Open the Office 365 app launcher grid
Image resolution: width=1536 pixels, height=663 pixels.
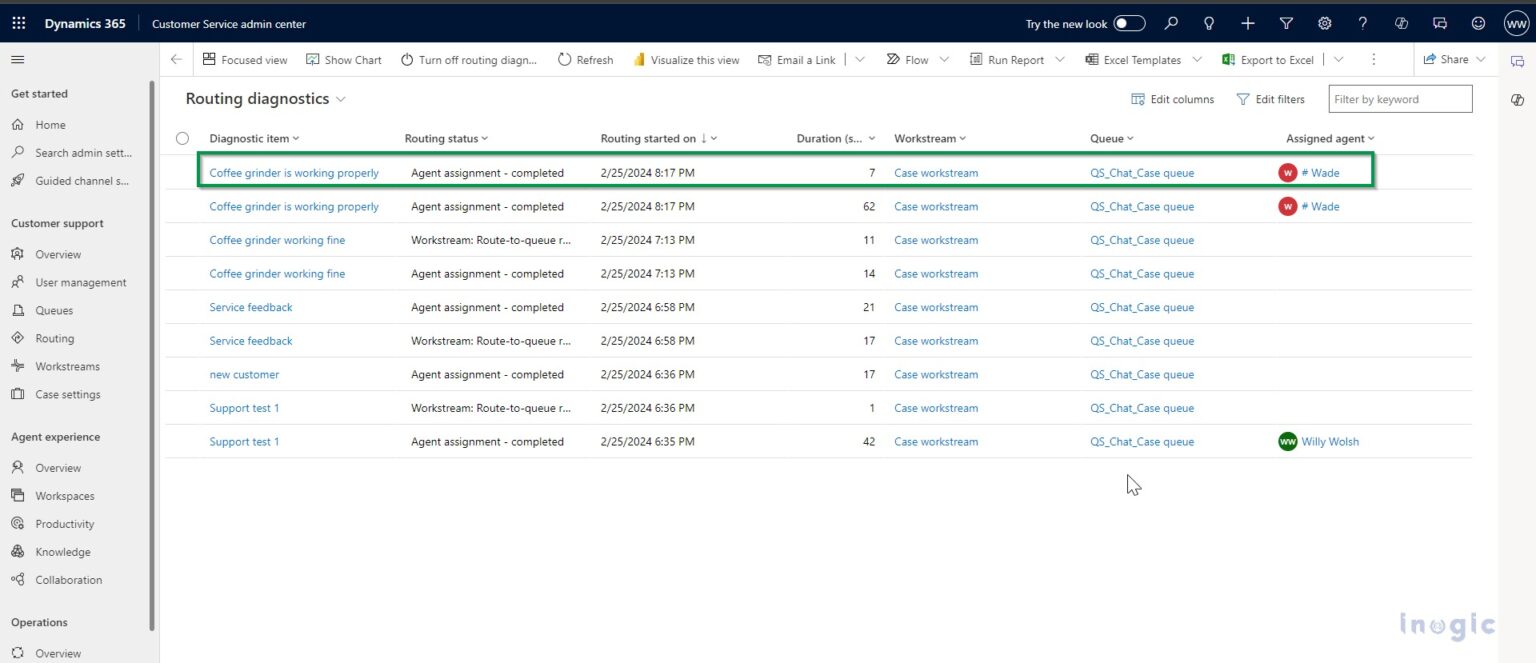pyautogui.click(x=18, y=23)
